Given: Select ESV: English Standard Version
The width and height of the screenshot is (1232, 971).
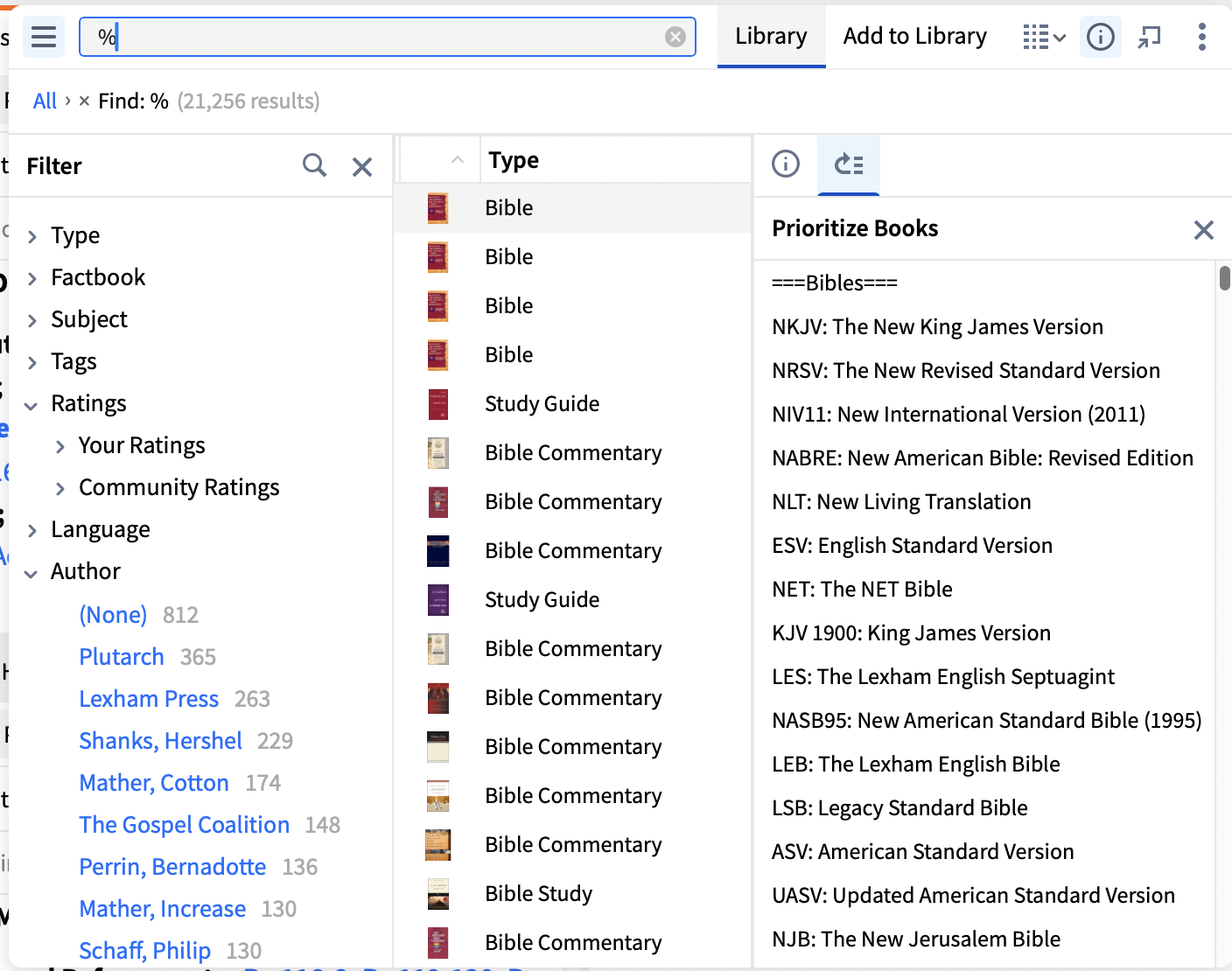Looking at the screenshot, I should coord(912,546).
